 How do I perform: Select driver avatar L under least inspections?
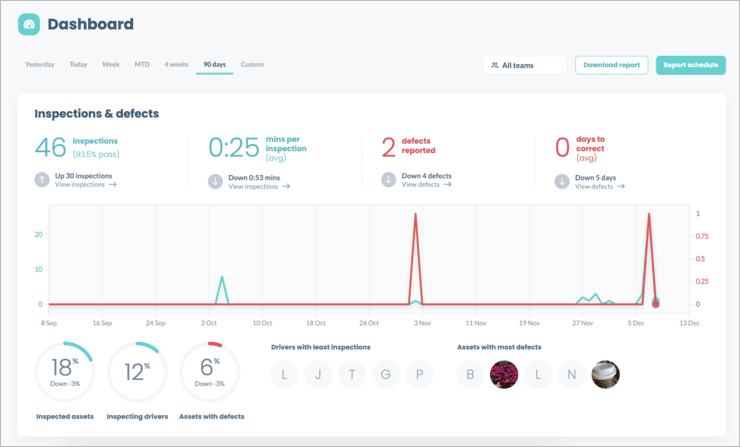[x=284, y=375]
